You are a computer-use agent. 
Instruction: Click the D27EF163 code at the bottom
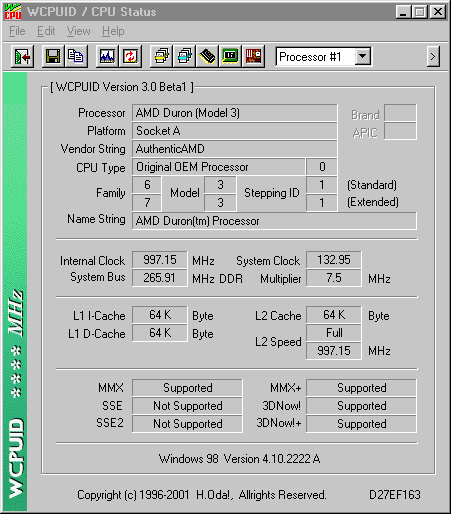pos(395,495)
